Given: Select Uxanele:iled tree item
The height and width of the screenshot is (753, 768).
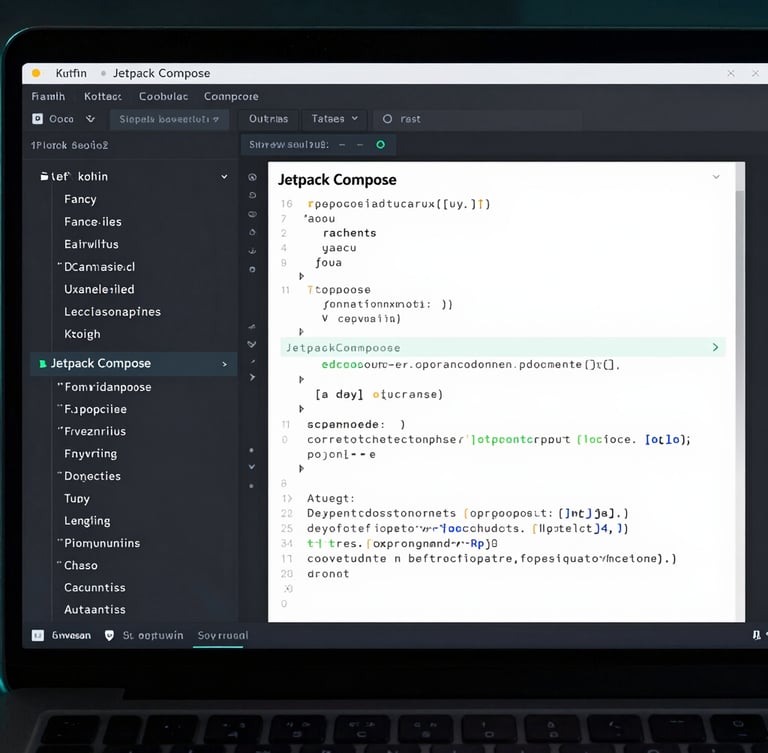Looking at the screenshot, I should point(99,290).
